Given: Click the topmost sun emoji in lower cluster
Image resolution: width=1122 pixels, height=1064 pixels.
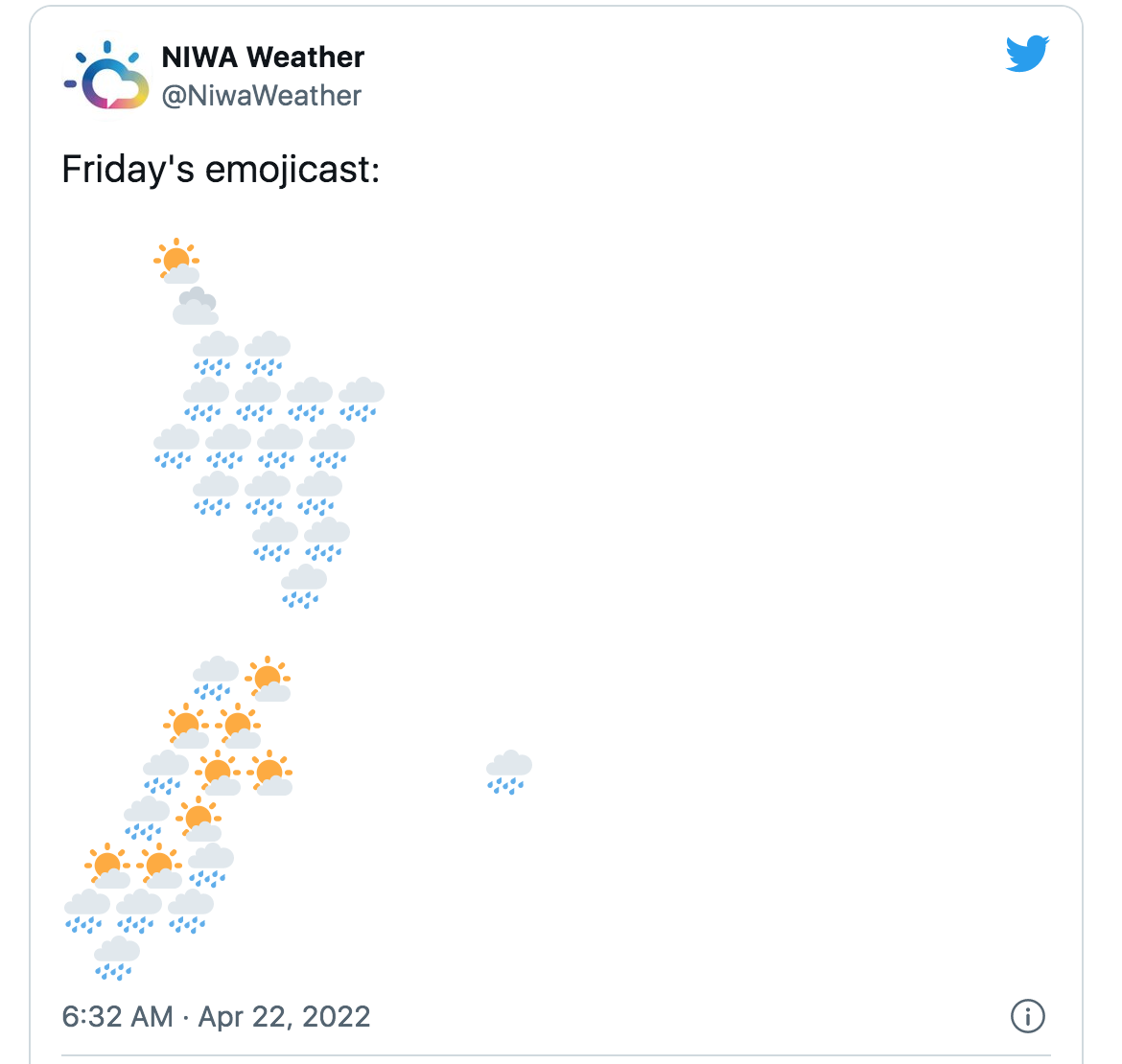Looking at the screenshot, I should (x=268, y=679).
